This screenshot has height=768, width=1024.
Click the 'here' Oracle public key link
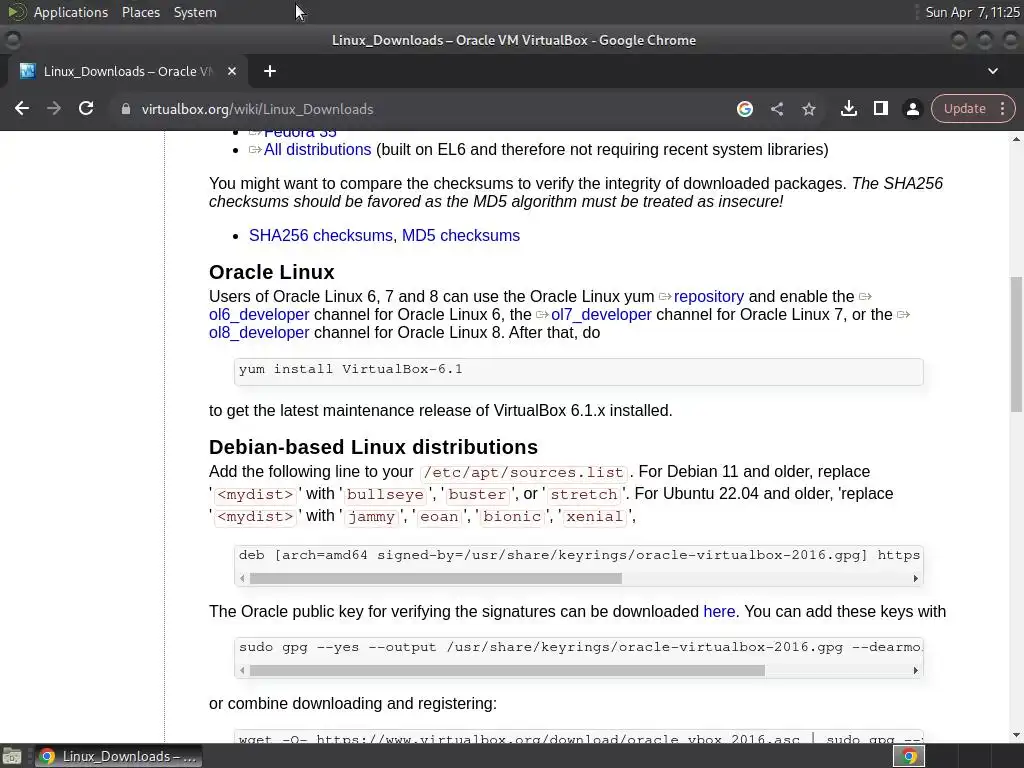pyautogui.click(x=719, y=612)
